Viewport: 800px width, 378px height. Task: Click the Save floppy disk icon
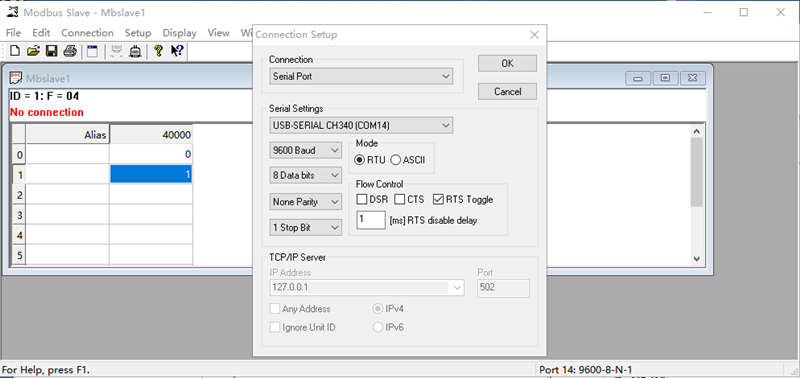click(52, 51)
